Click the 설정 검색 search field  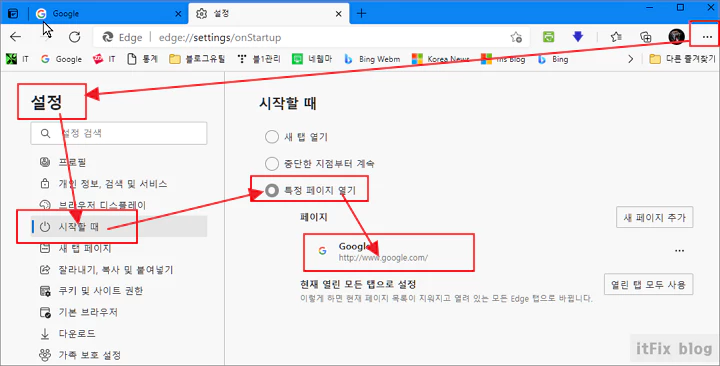(x=119, y=133)
